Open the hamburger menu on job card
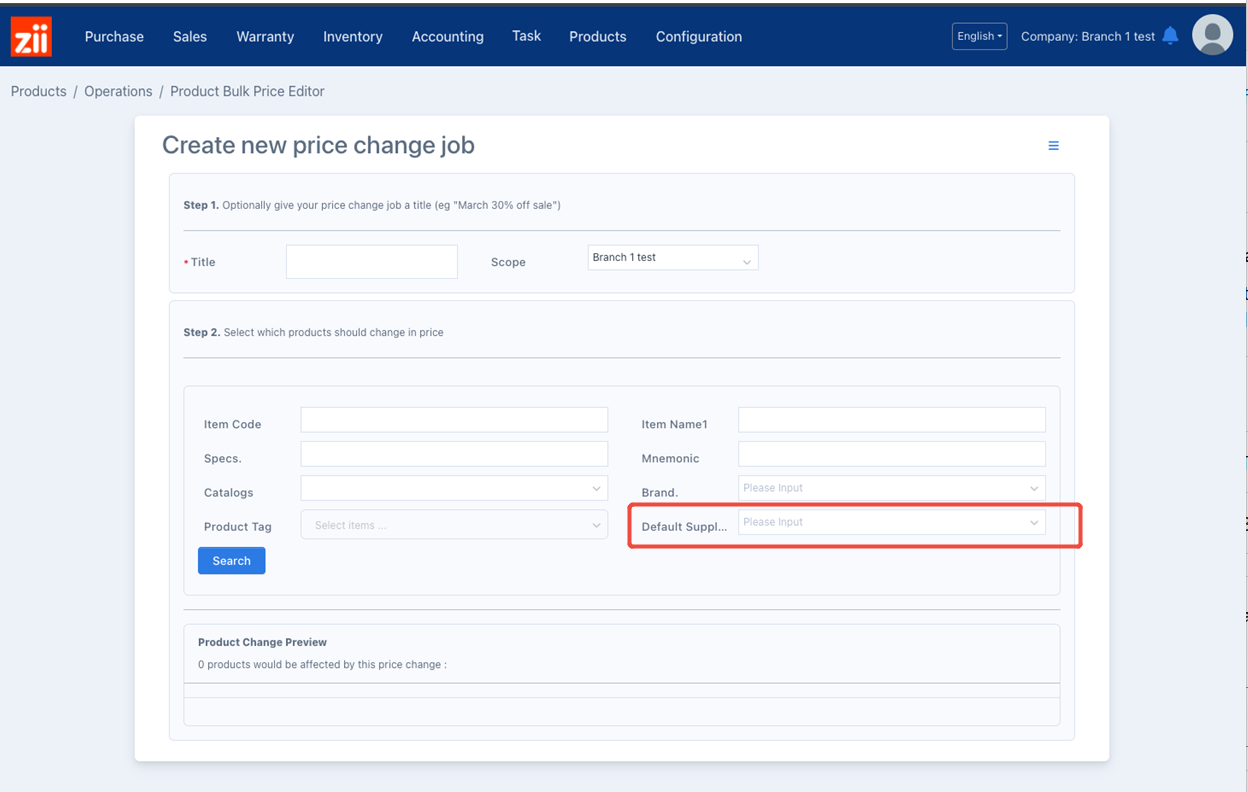1248x792 pixels. click(1053, 146)
